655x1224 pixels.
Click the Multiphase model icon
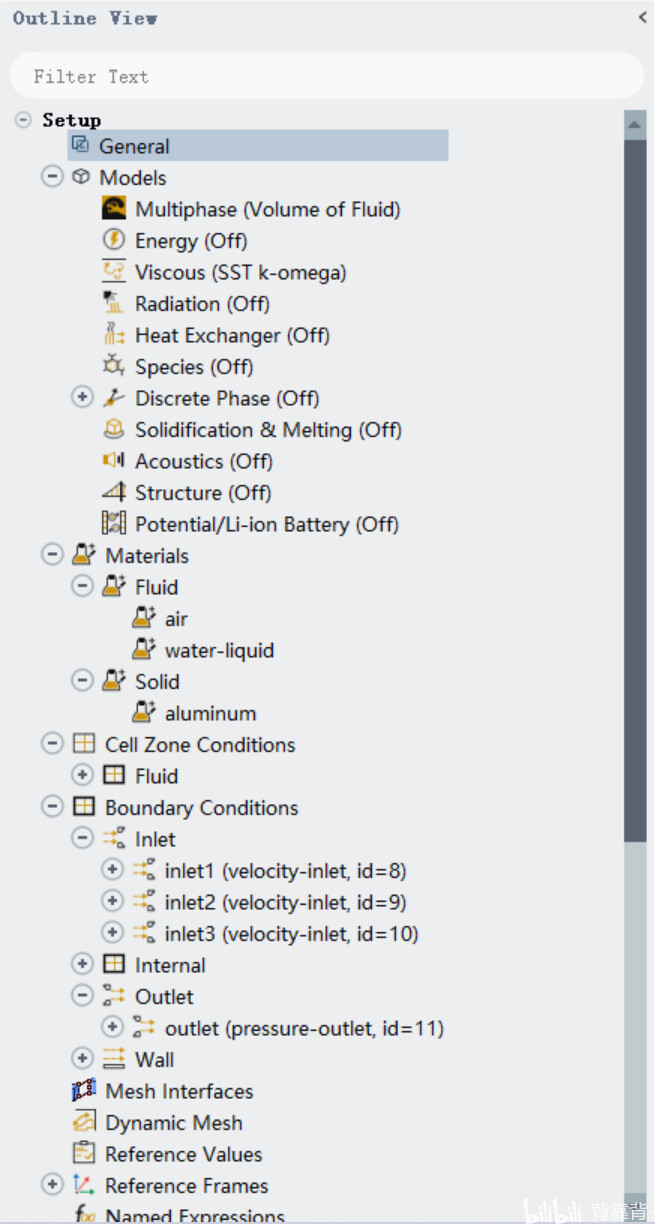coord(114,209)
